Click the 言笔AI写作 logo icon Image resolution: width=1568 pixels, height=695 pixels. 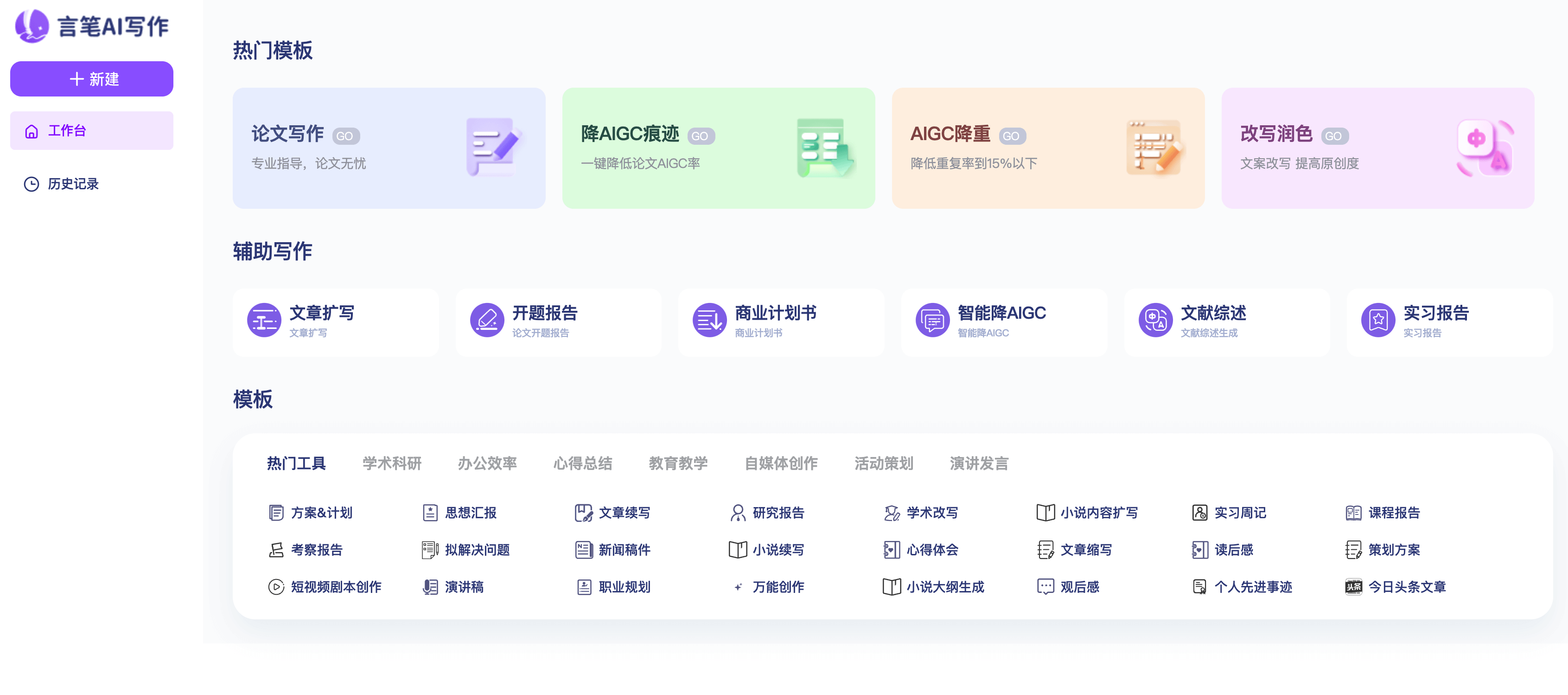(x=32, y=26)
